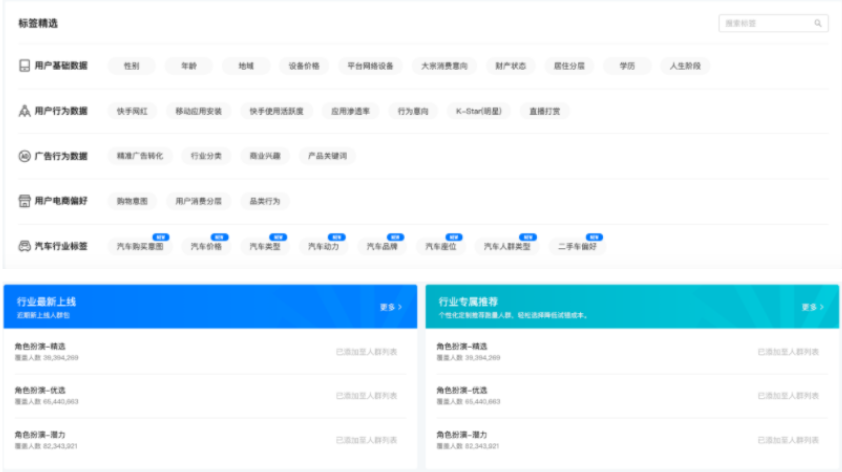
Task: Select the 汽车购买意图 tag
Action: point(140,246)
